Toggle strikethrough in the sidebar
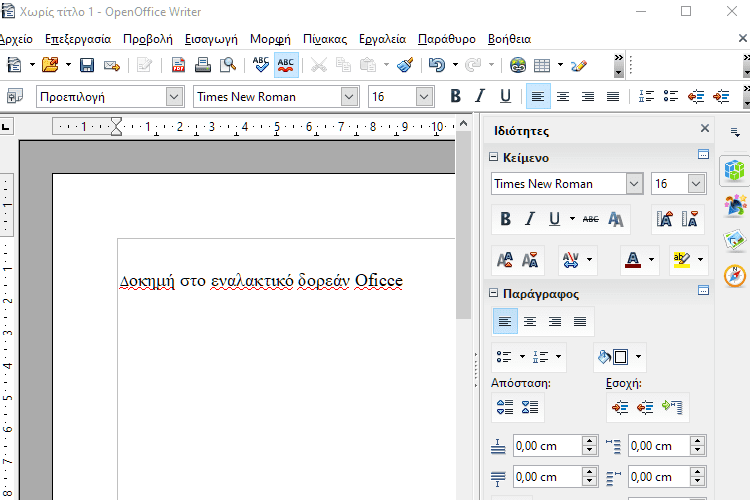 click(x=591, y=219)
